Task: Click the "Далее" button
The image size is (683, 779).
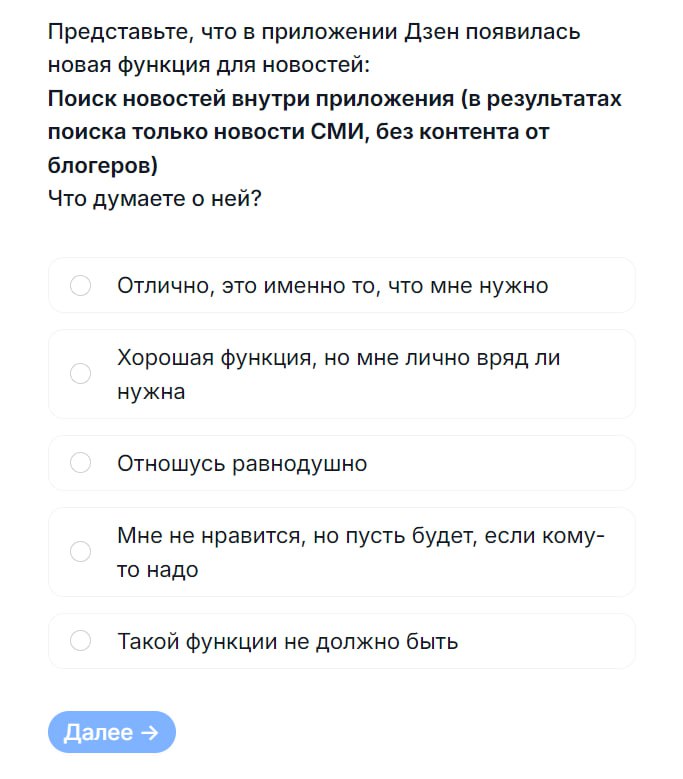Action: (x=111, y=732)
